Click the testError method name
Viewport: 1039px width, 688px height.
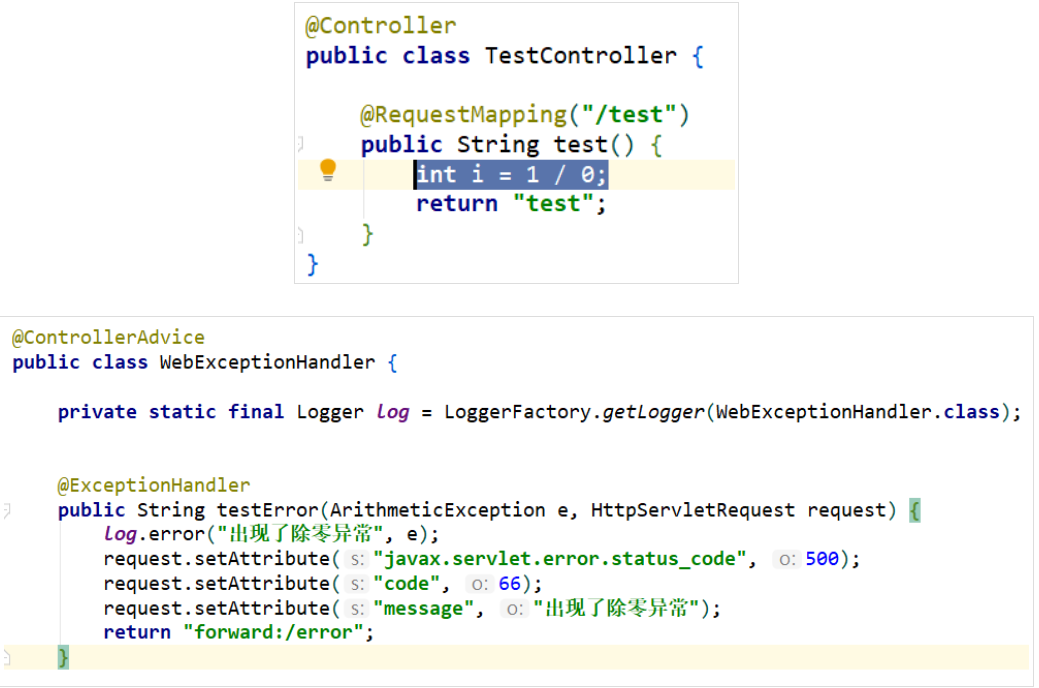point(268,510)
